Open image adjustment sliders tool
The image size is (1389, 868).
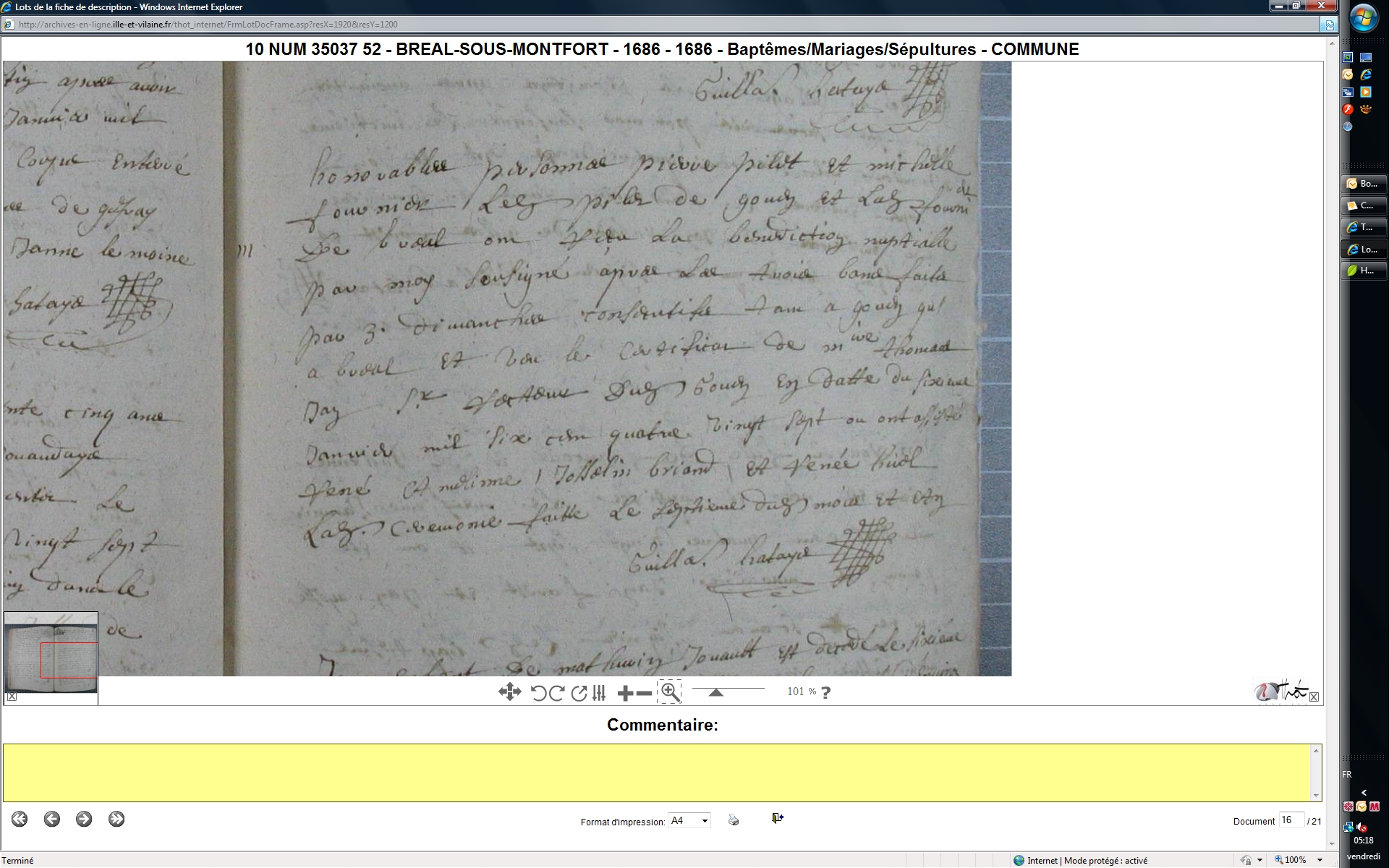(x=599, y=693)
